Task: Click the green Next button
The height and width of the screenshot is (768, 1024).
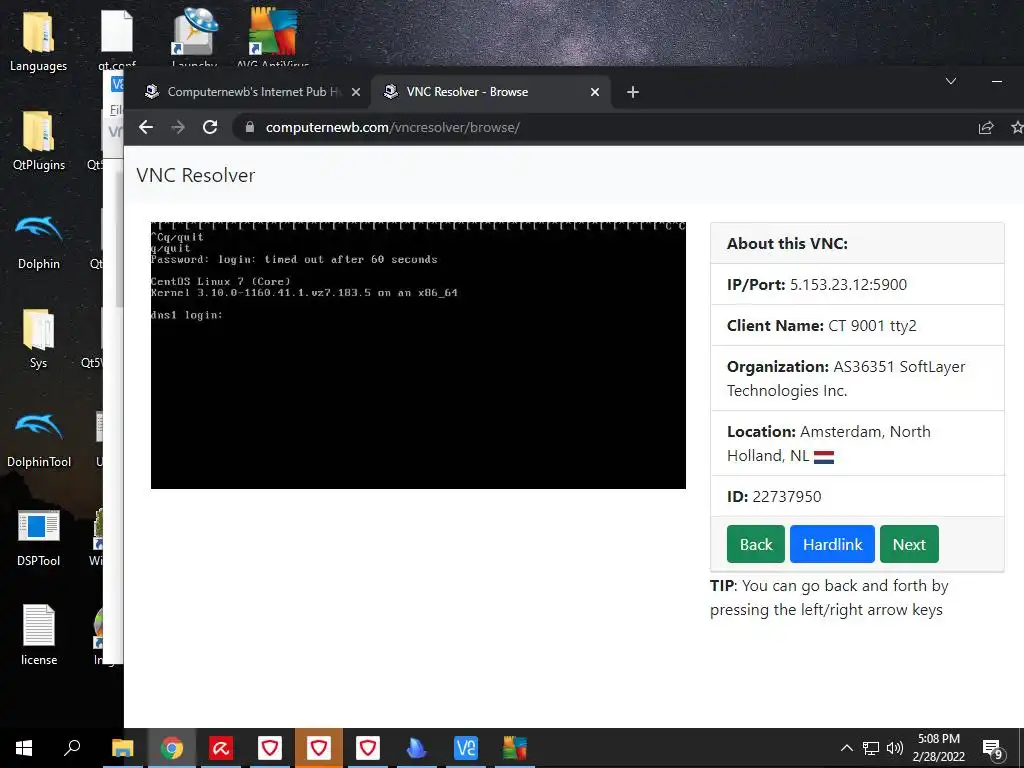Action: click(x=909, y=544)
